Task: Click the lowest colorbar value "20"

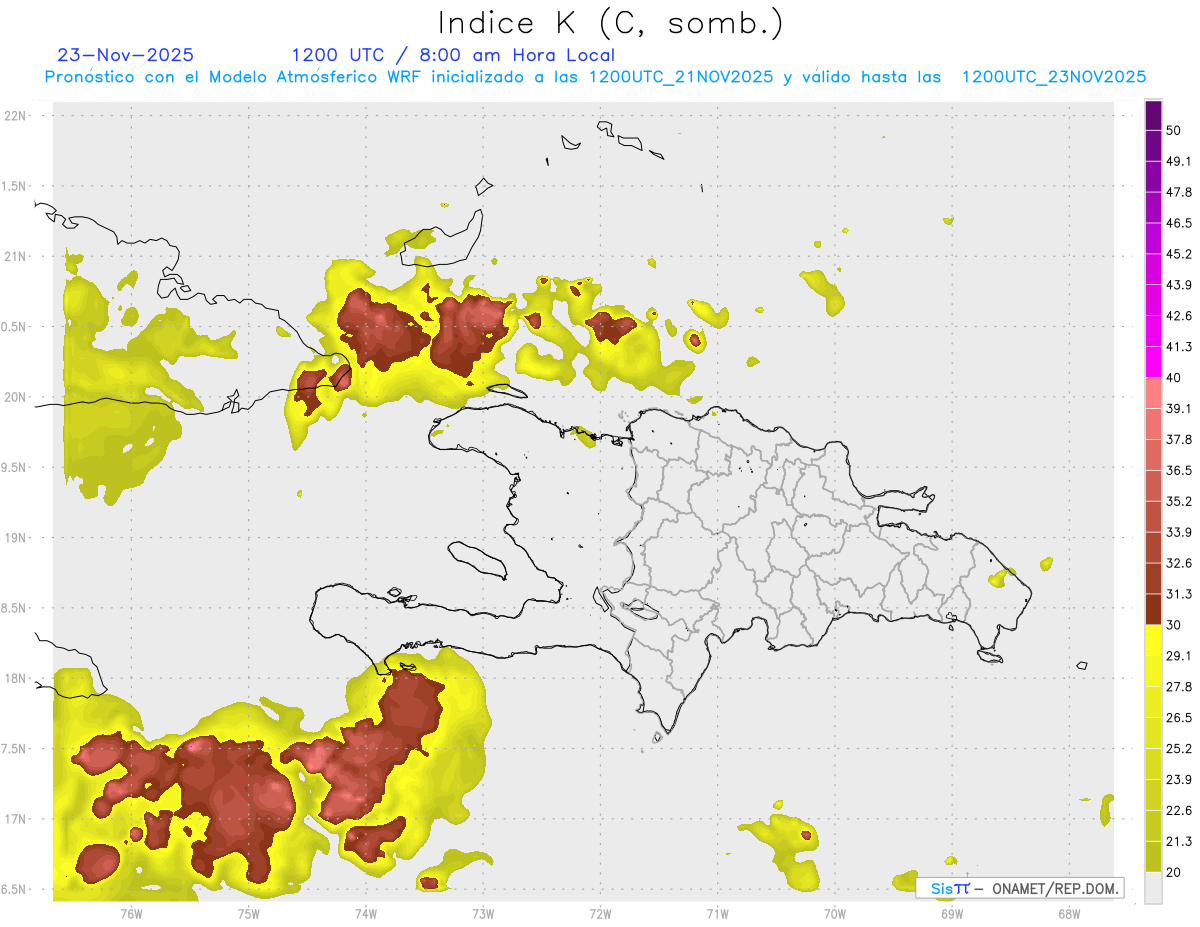Action: [x=1174, y=872]
